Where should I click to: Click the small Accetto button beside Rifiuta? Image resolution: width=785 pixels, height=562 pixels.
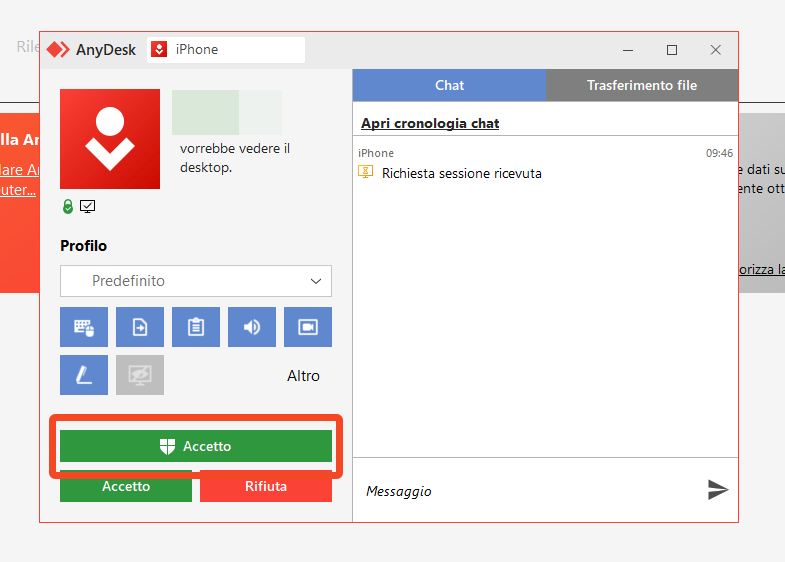[x=126, y=486]
